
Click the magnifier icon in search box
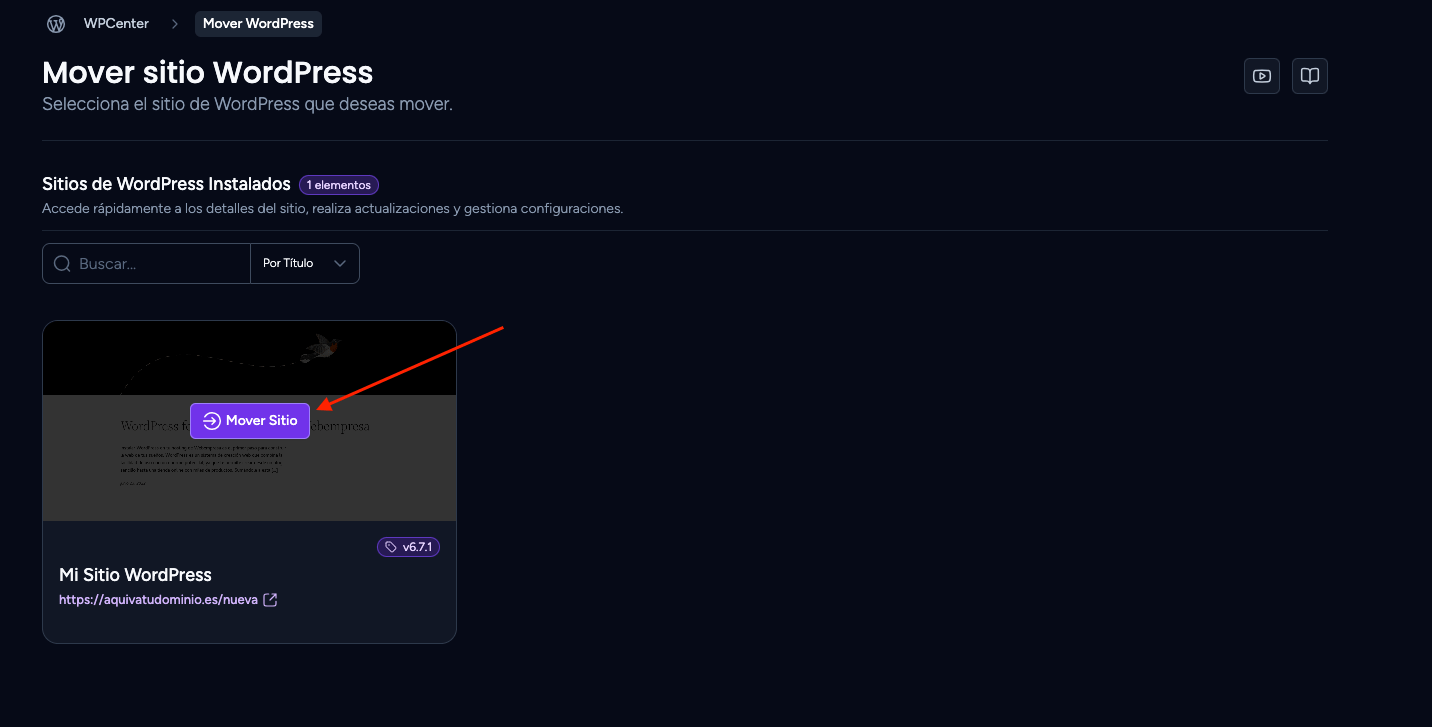pos(62,264)
